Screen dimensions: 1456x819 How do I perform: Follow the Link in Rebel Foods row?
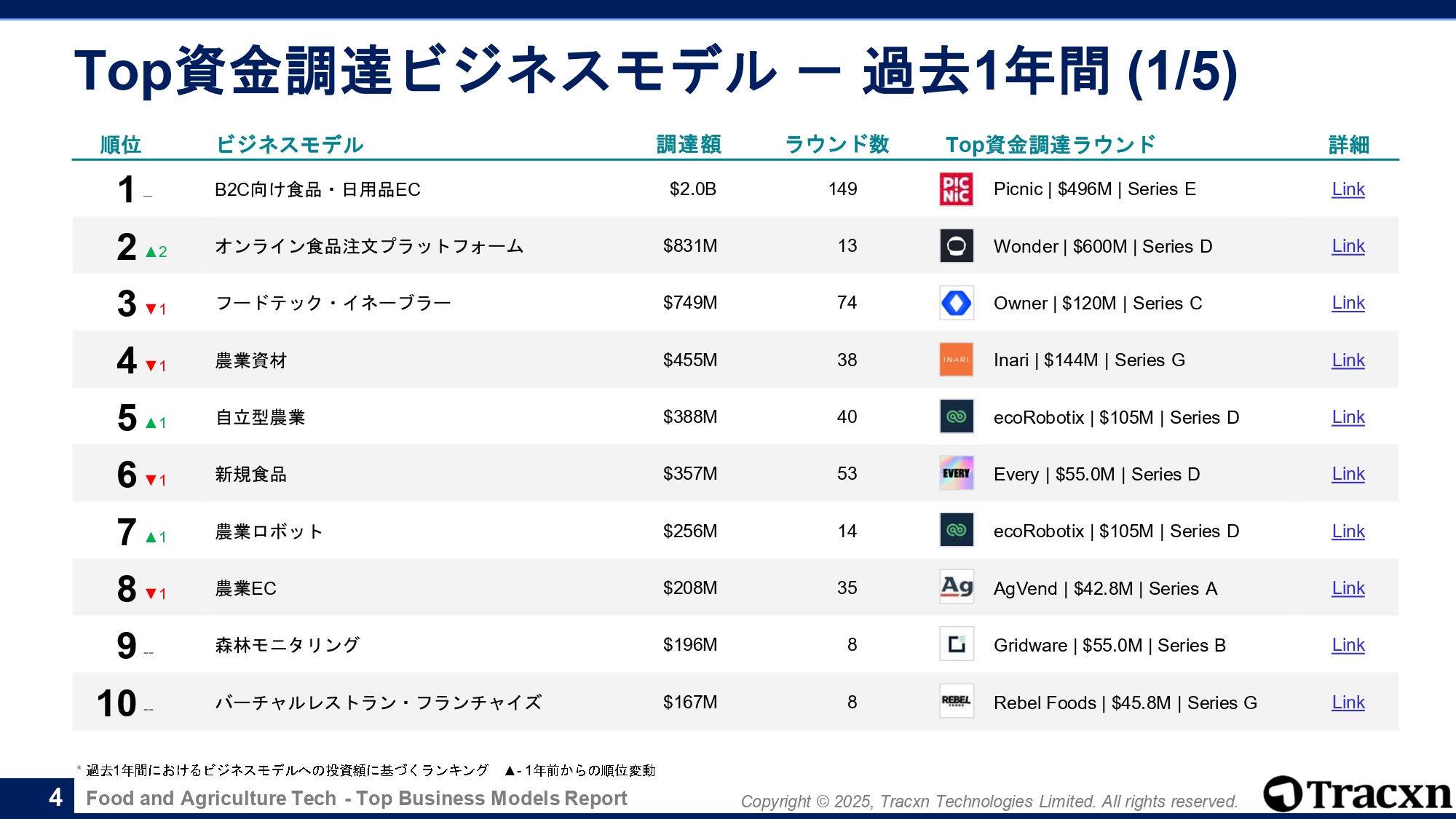1348,703
